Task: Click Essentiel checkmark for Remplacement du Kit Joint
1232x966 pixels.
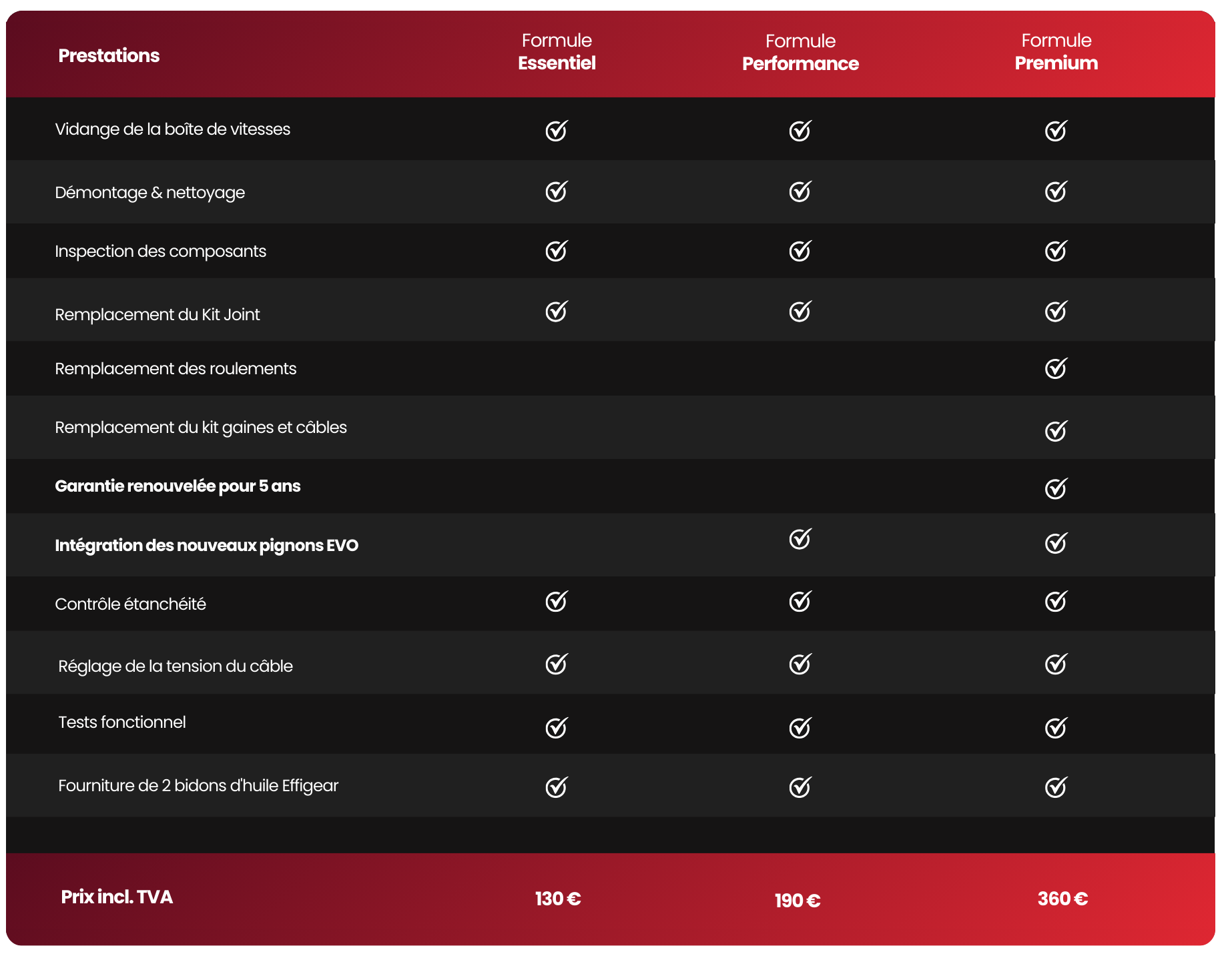Action: coord(556,312)
